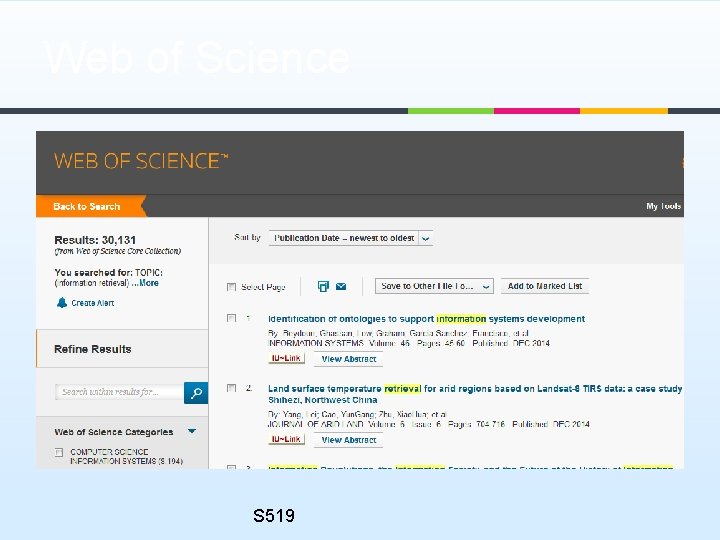Open the Save to Other File Formats dropdown

pos(434,286)
